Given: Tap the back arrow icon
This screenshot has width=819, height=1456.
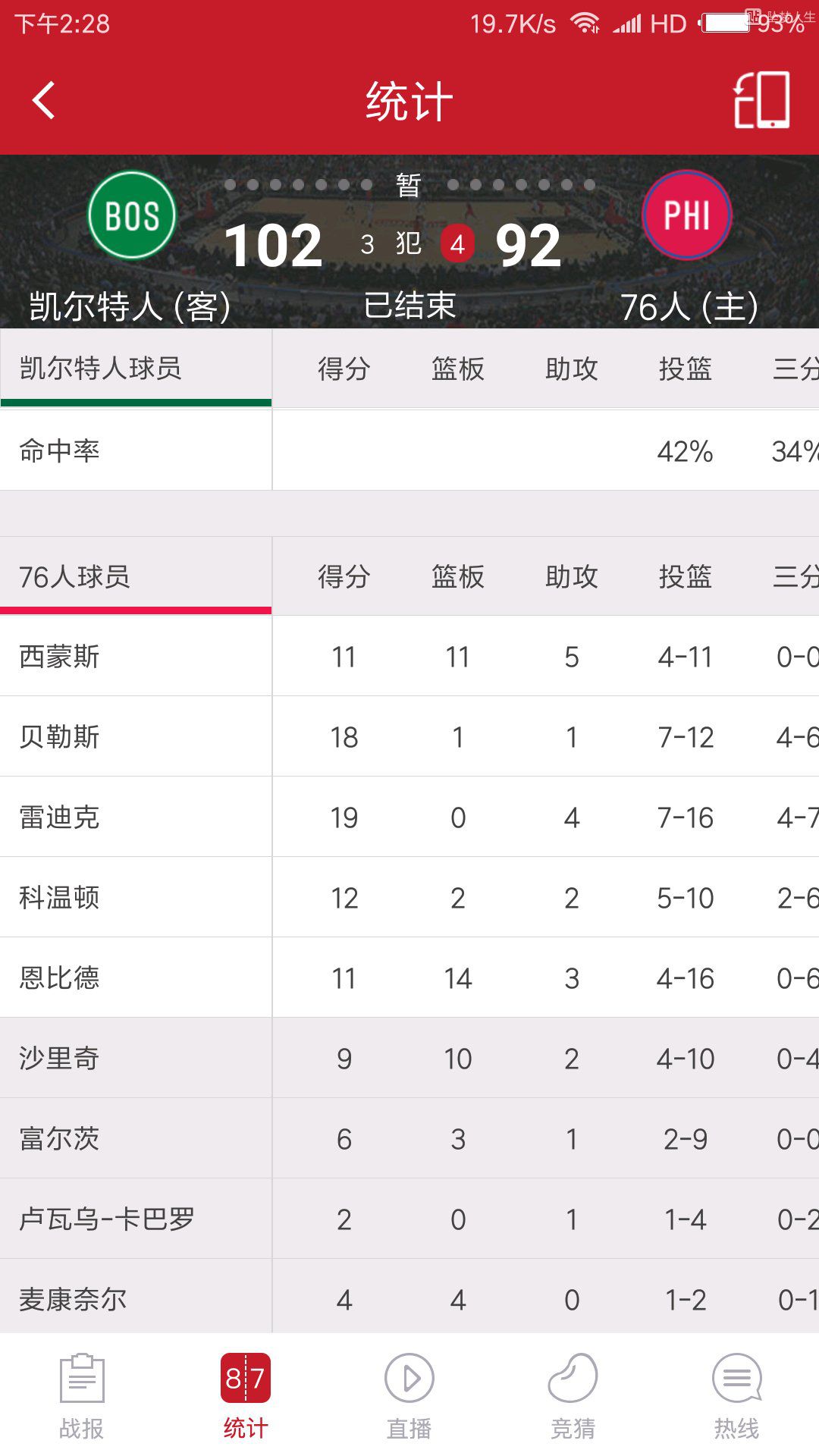Looking at the screenshot, I should (x=44, y=100).
